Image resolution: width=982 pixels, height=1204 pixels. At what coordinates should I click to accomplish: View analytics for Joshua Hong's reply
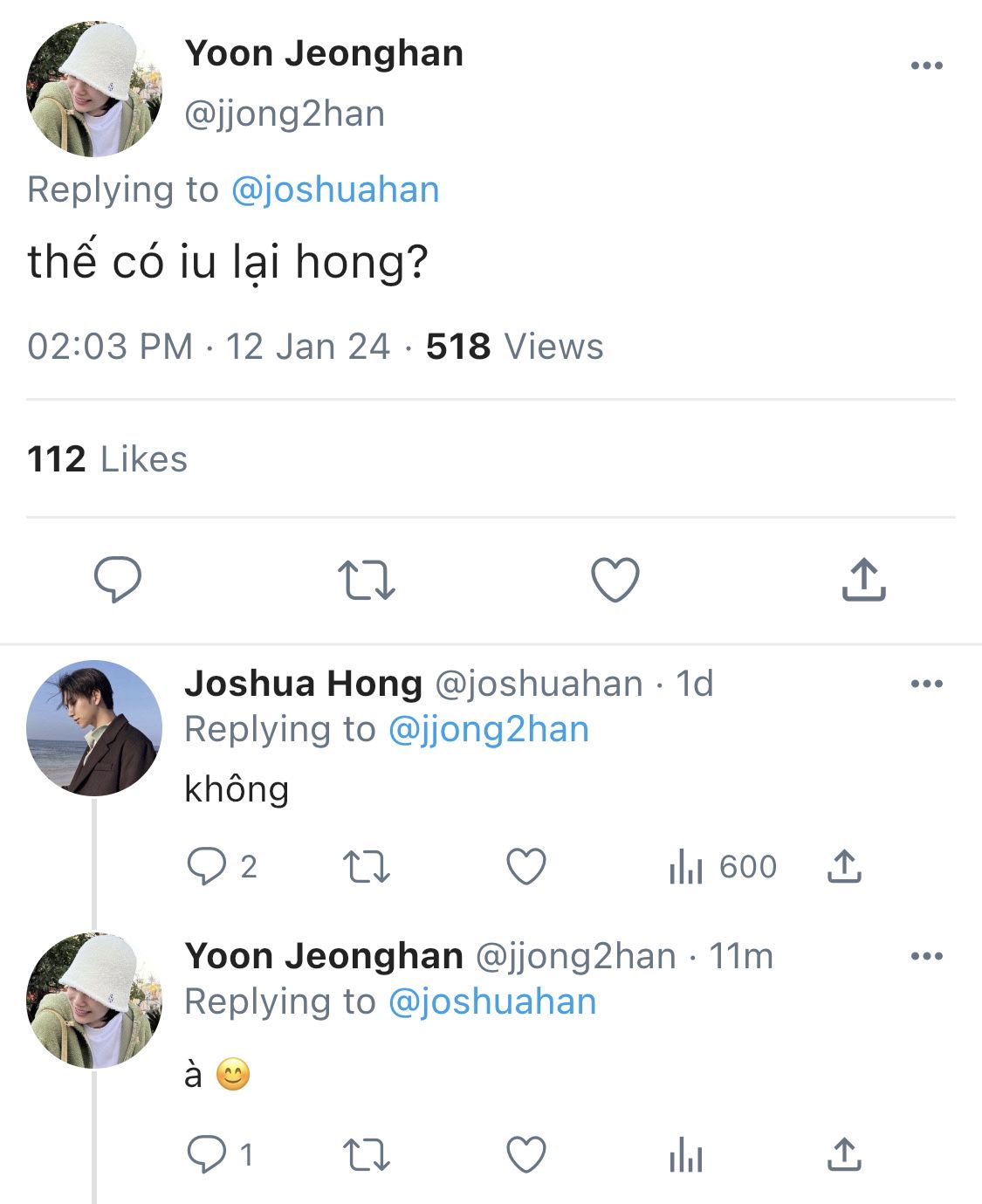(686, 868)
